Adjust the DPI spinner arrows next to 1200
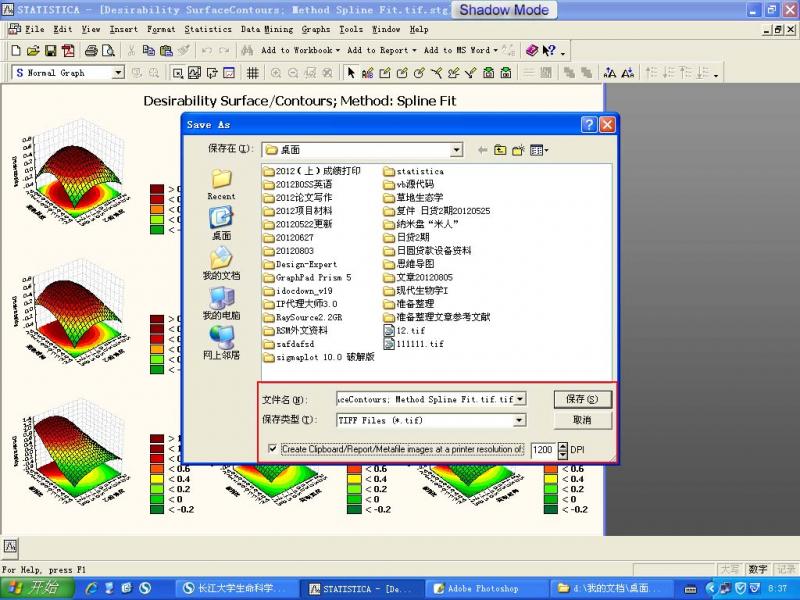Screen dimensions: 800x600 tap(562, 449)
